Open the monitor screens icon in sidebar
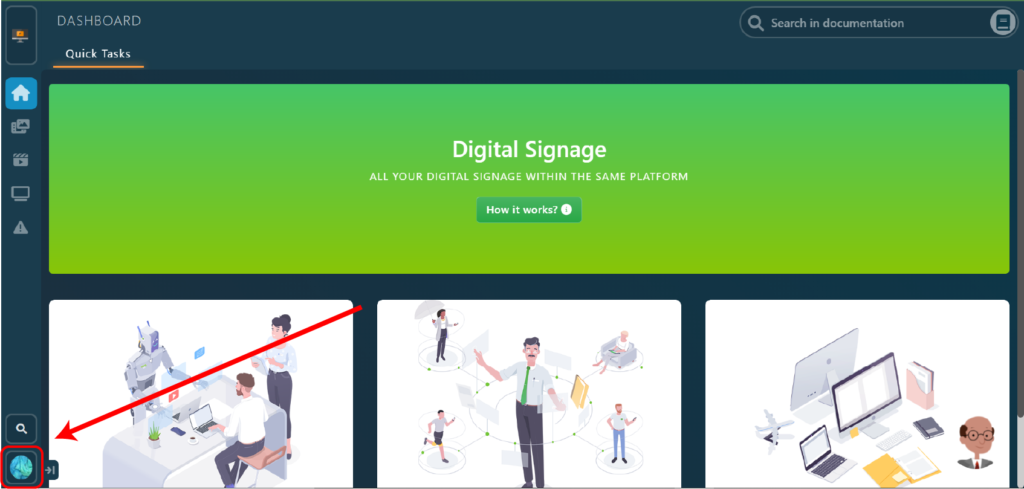Viewport: 1024px width, 489px height. point(21,193)
